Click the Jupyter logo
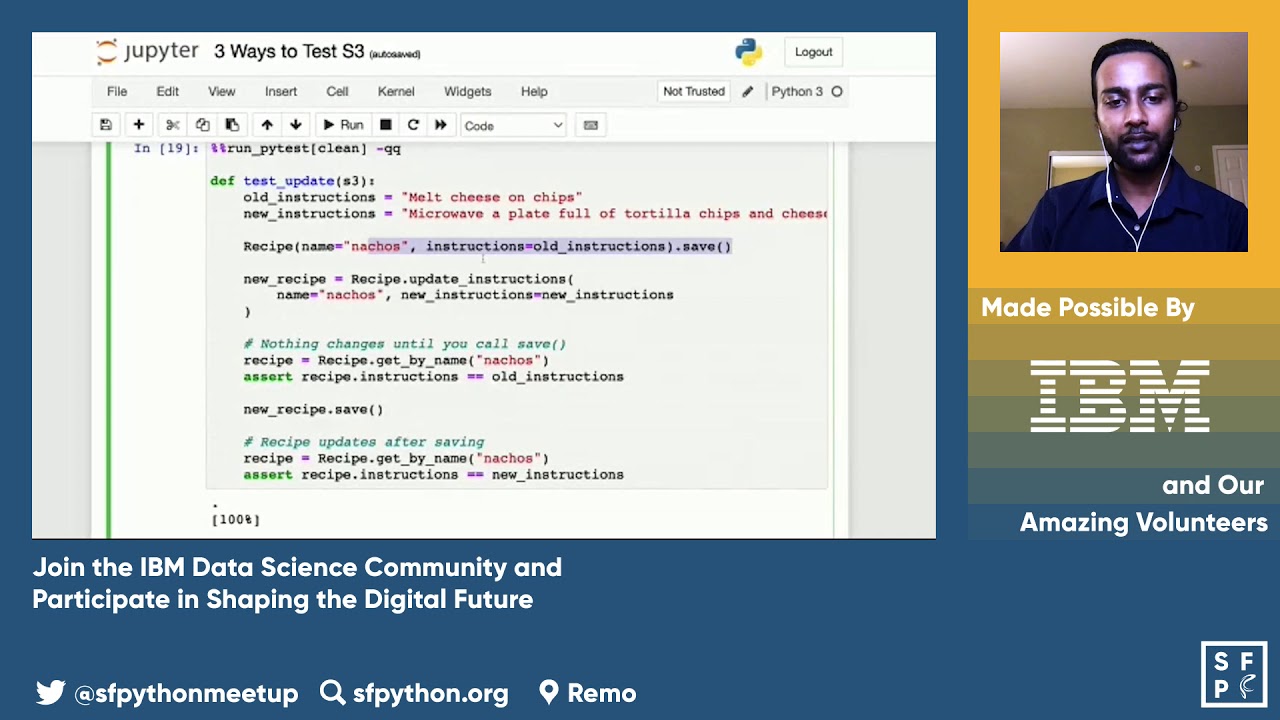Image resolution: width=1280 pixels, height=720 pixels. tap(147, 52)
